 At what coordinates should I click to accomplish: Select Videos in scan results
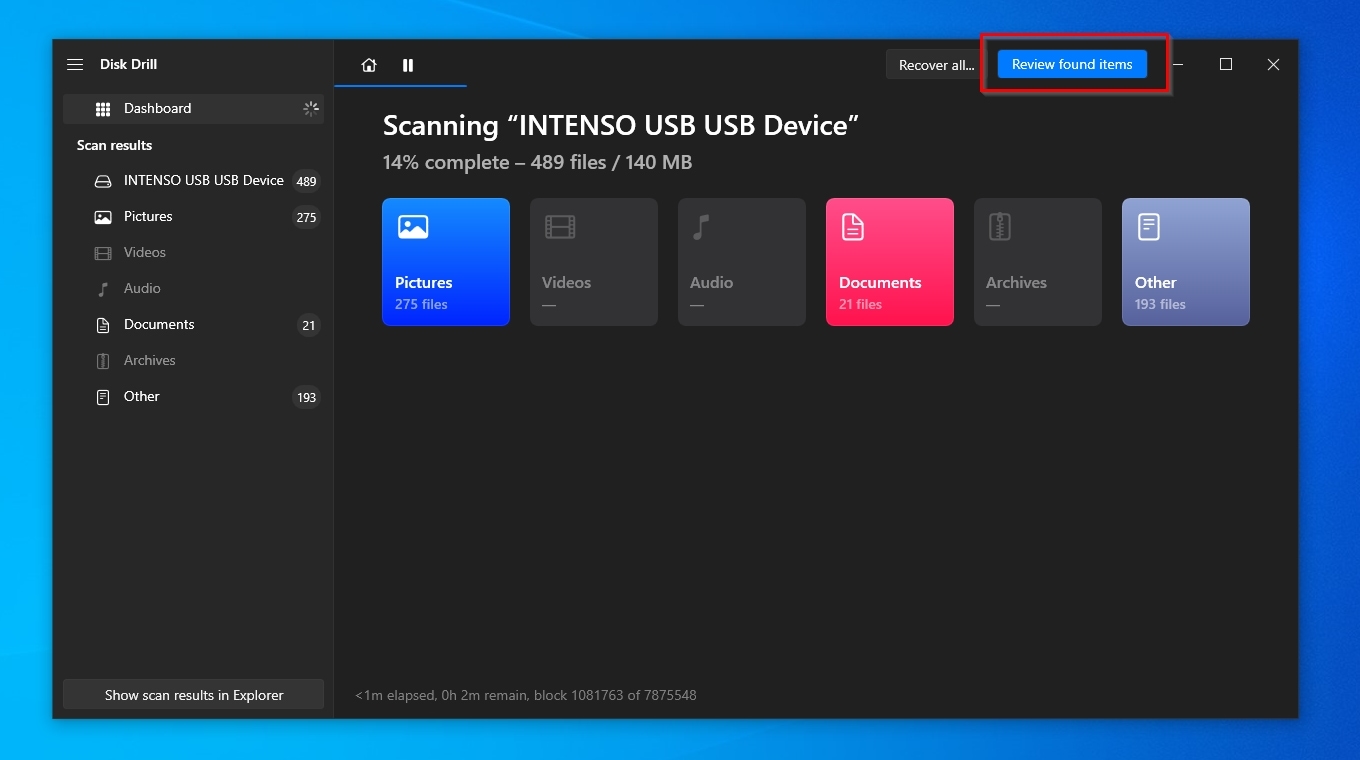193,253
